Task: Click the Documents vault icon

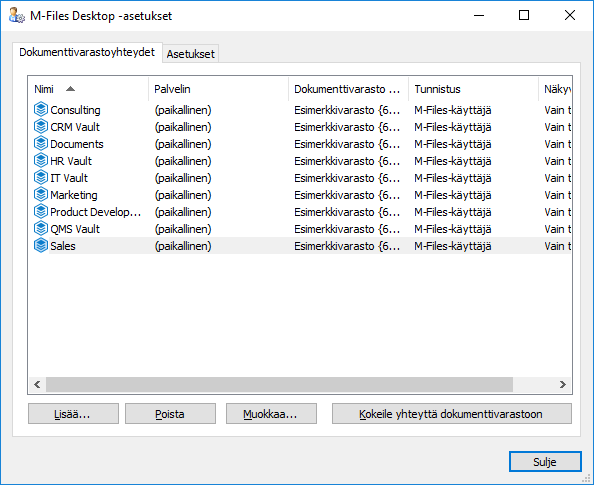Action: [41, 144]
